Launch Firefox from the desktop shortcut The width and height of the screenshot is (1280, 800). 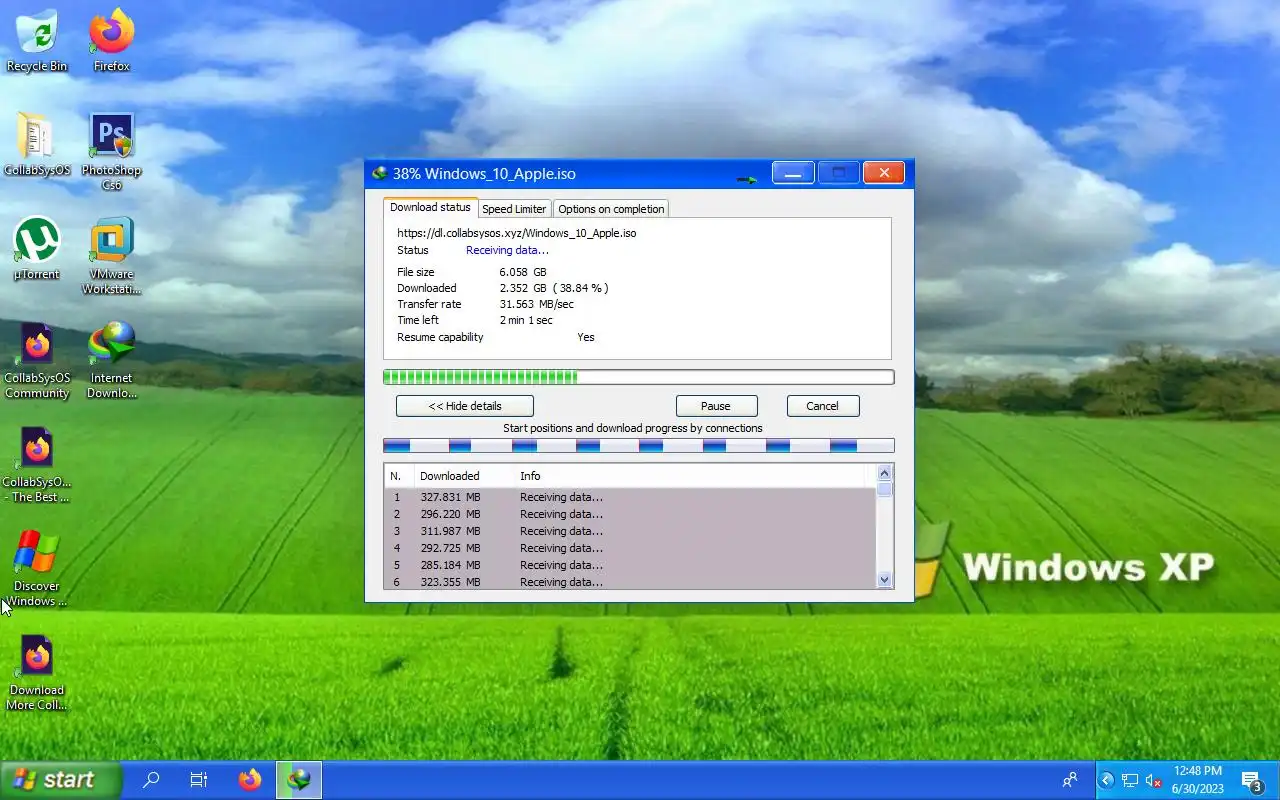click(112, 41)
